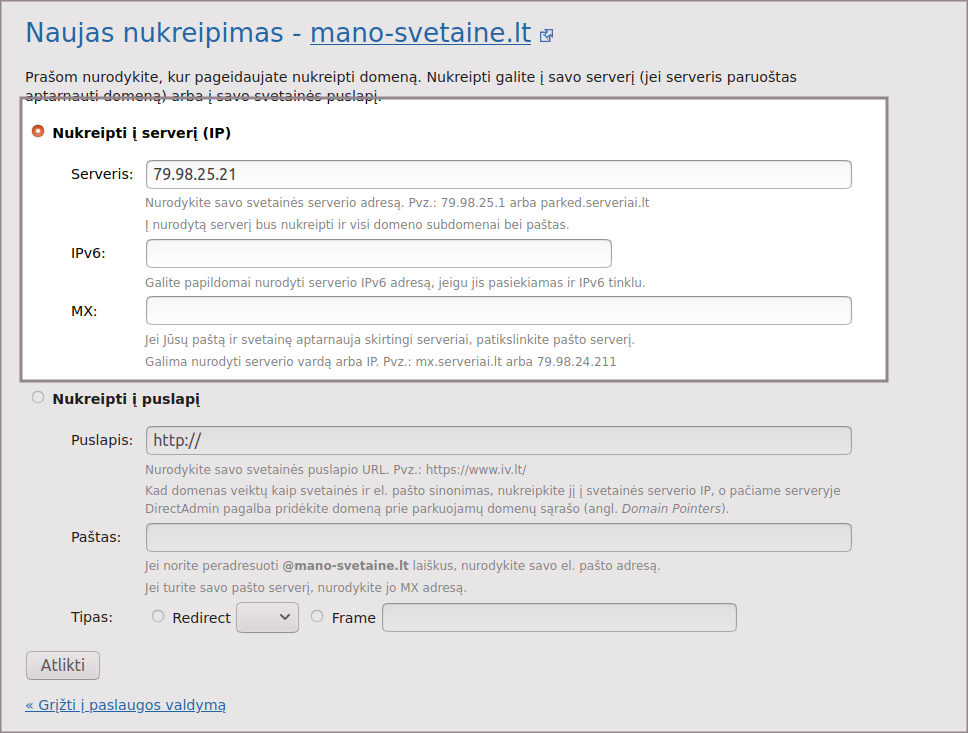Click the Frame title text field
Image resolution: width=968 pixels, height=733 pixels.
(559, 618)
